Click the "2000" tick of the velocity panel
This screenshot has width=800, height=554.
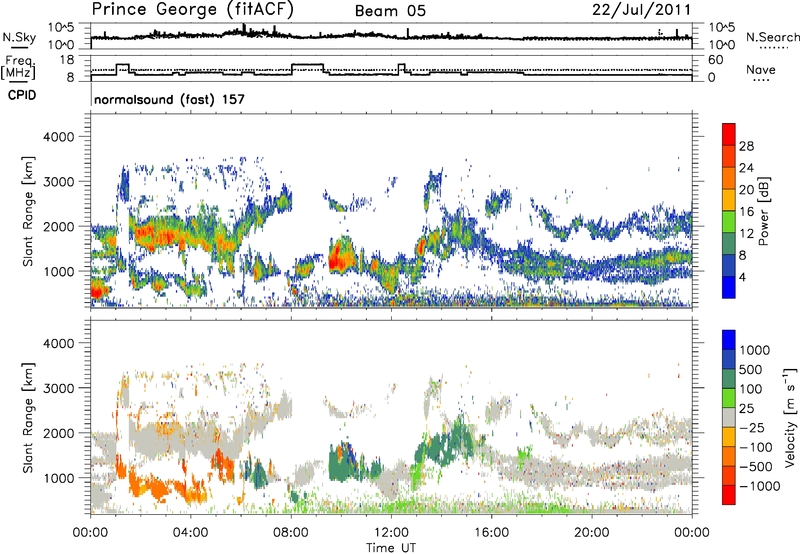58,433
